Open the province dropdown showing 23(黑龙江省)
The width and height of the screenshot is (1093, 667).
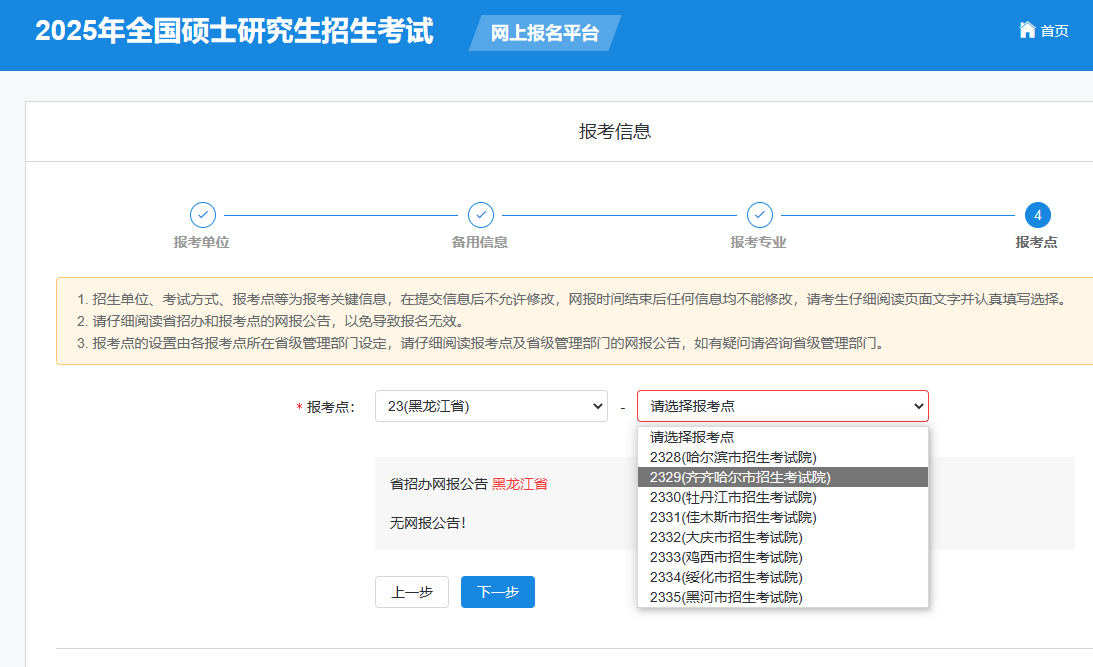click(x=491, y=405)
